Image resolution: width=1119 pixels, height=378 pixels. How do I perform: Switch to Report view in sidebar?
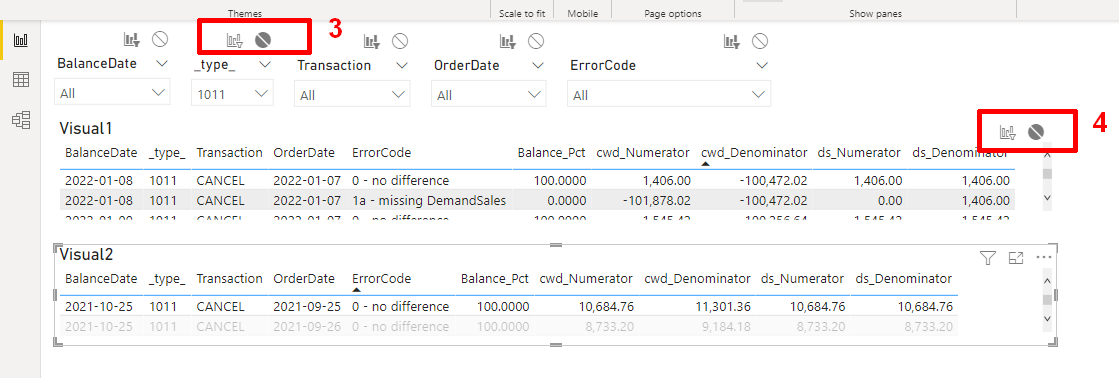coord(21,40)
